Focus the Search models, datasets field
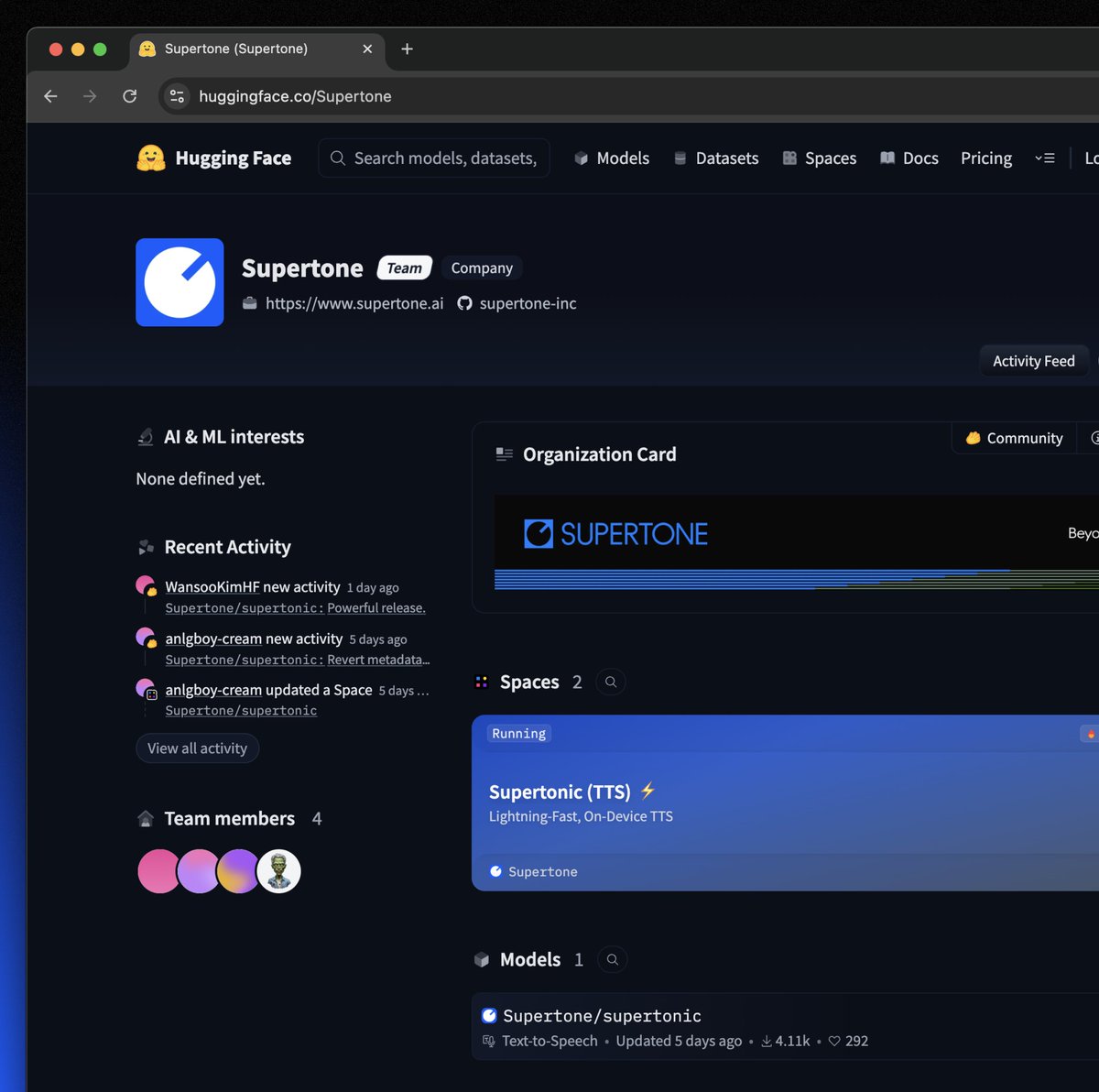Viewport: 1099px width, 1092px height. pyautogui.click(x=434, y=158)
